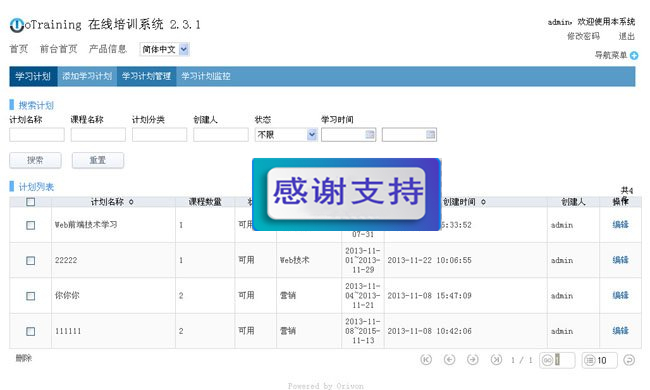The height and width of the screenshot is (390, 650).
Task: Open the navigation menu plus icon
Action: (634, 55)
